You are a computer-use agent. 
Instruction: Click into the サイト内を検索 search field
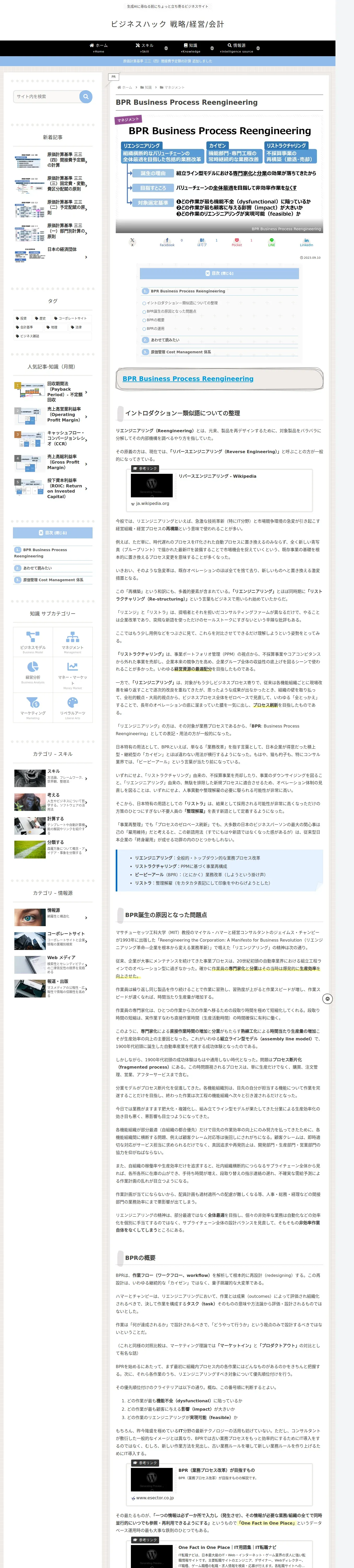(x=46, y=96)
